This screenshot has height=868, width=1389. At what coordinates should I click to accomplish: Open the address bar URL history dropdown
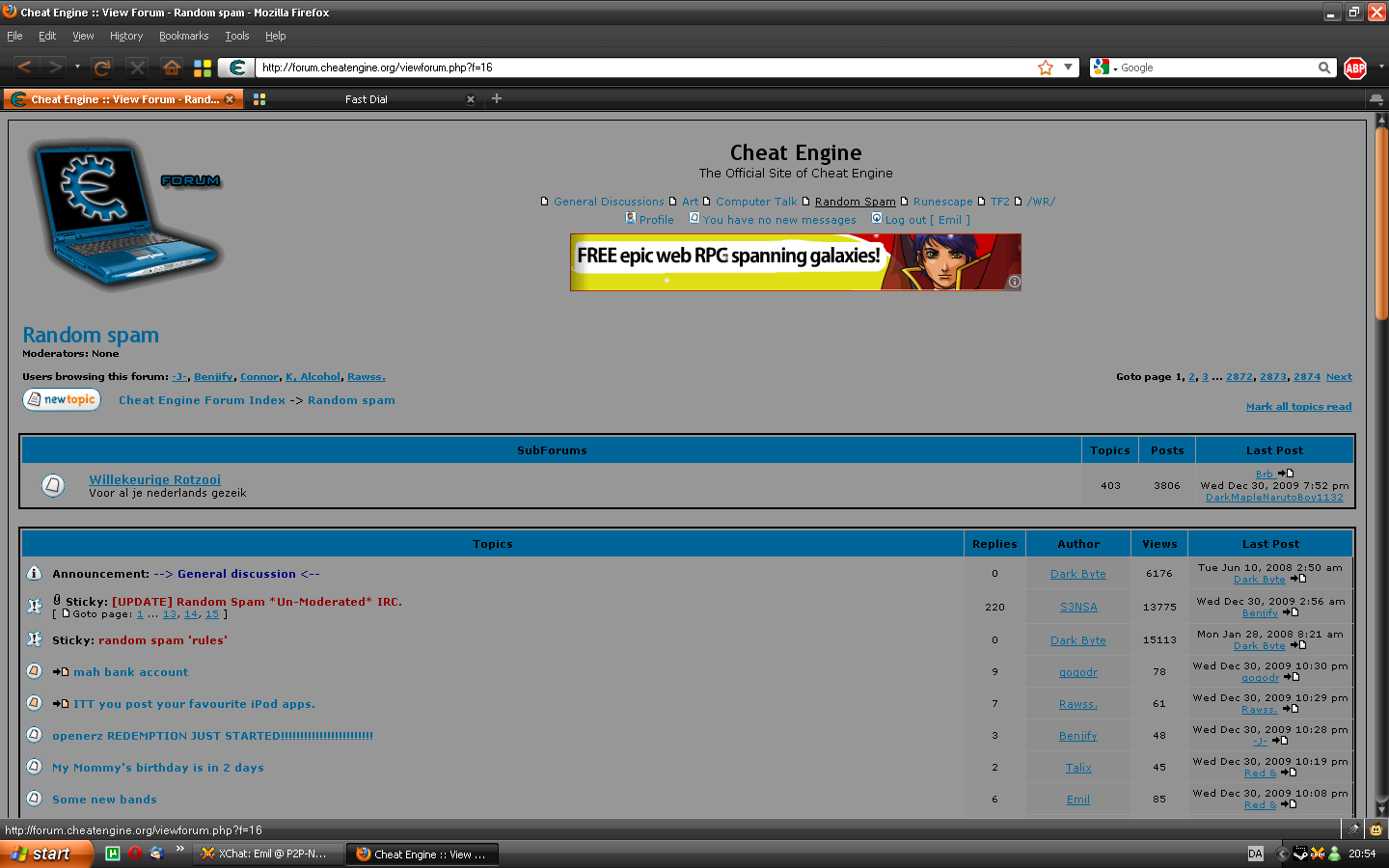pos(1069,68)
